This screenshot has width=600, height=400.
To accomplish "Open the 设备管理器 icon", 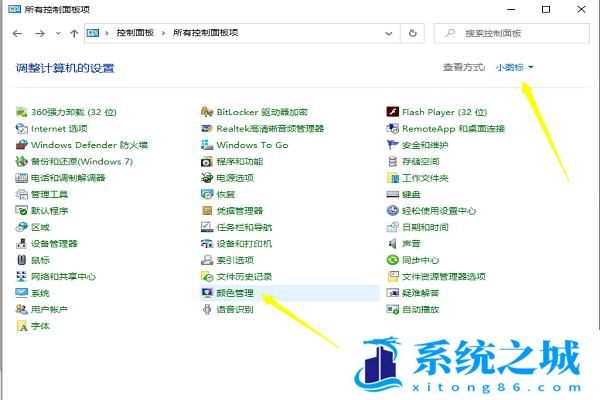I will click(21, 244).
